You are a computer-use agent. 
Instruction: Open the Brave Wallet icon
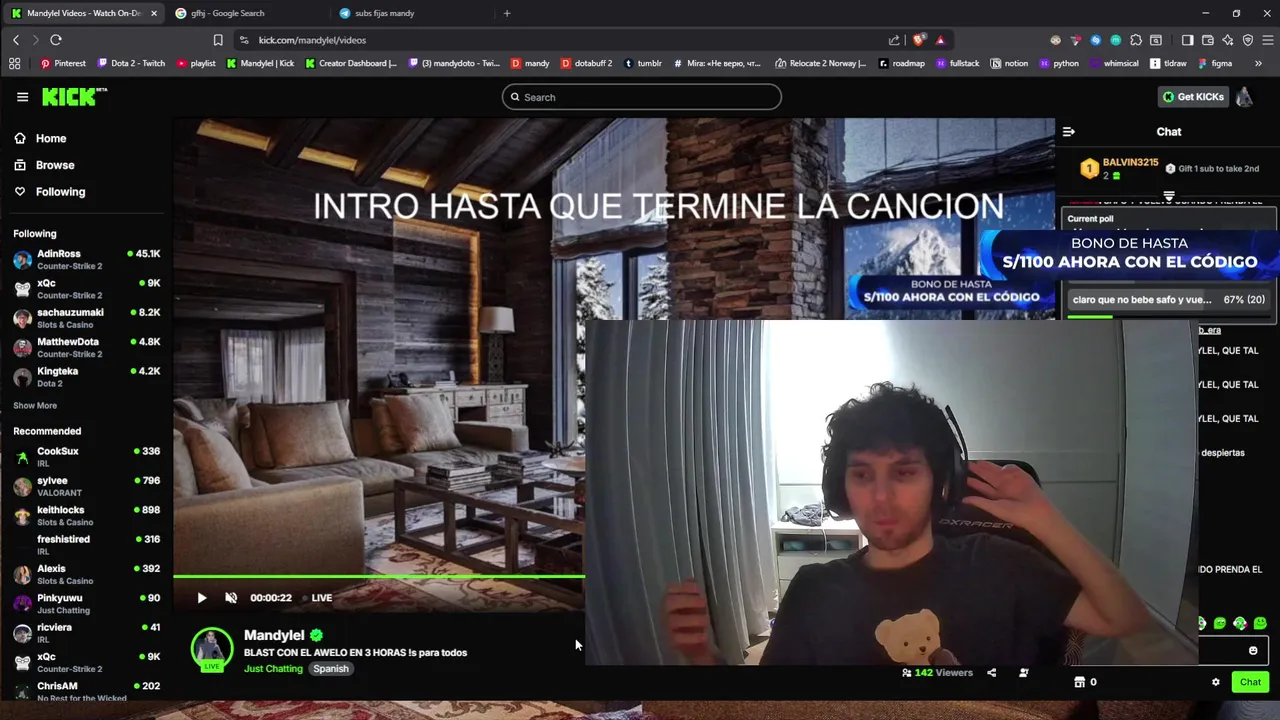click(1208, 40)
